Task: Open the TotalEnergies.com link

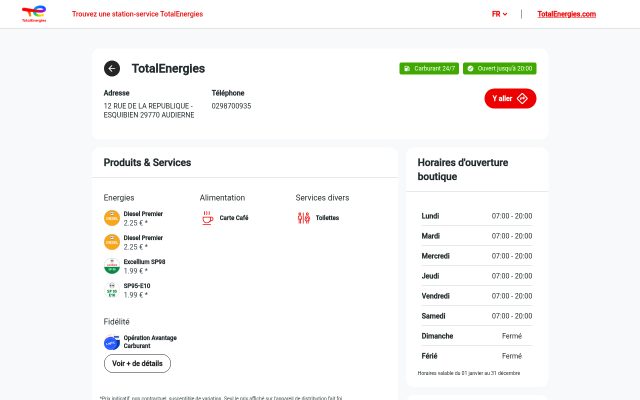Action: coord(567,14)
